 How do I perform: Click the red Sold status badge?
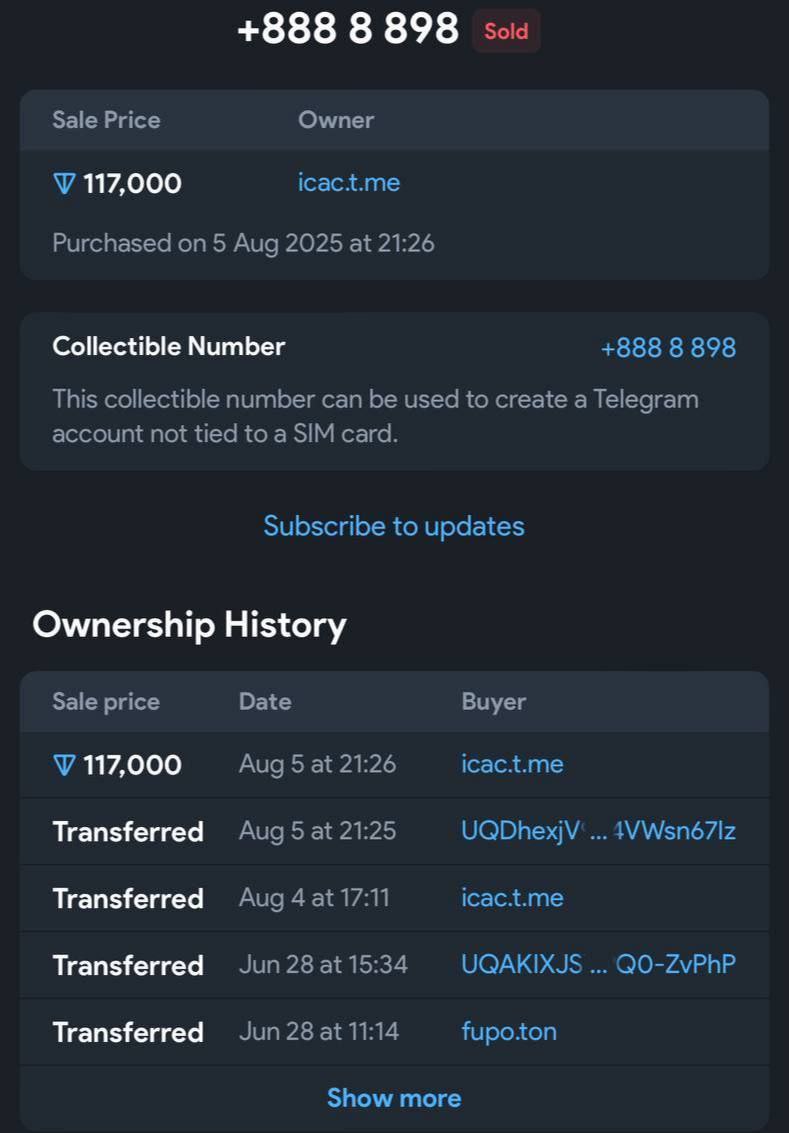coord(506,31)
